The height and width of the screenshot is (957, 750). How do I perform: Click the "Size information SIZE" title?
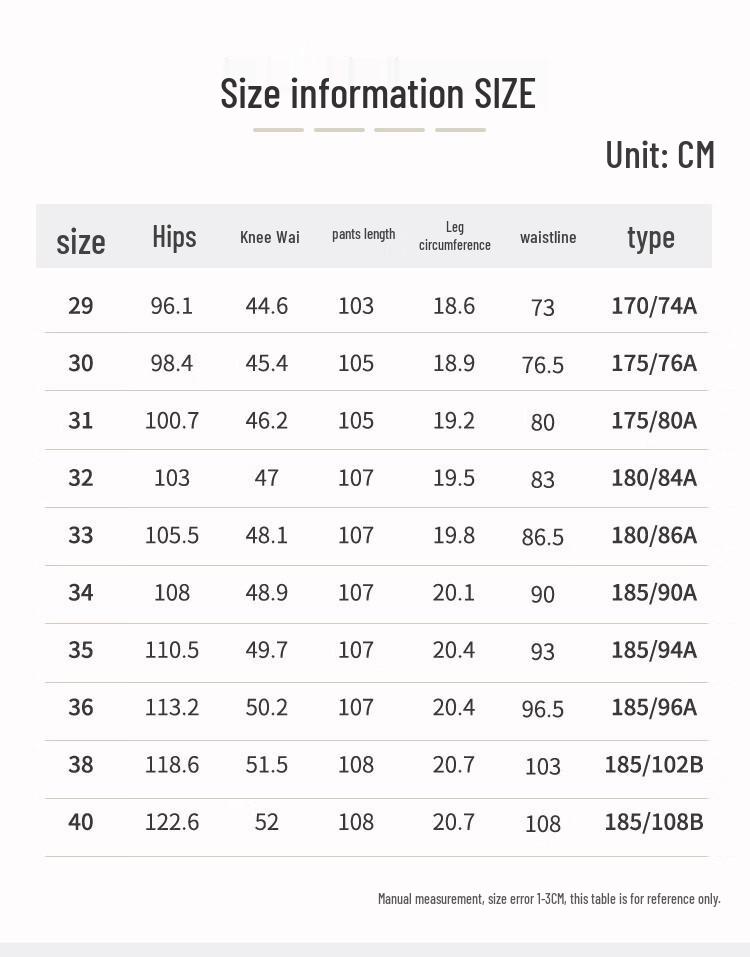(x=378, y=94)
